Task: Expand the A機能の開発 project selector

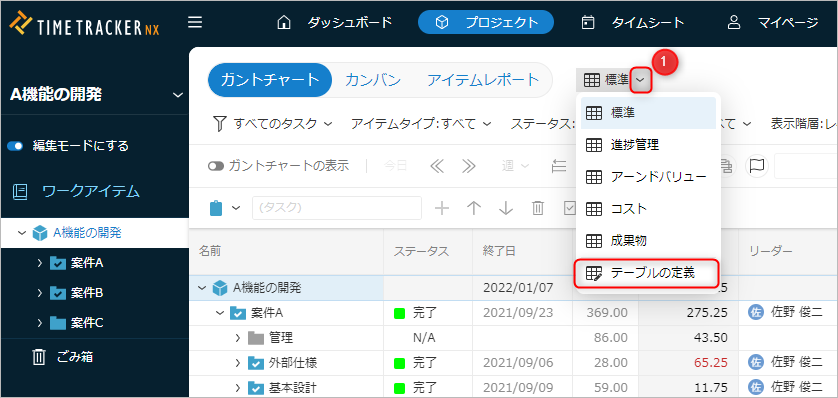Action: click(178, 96)
